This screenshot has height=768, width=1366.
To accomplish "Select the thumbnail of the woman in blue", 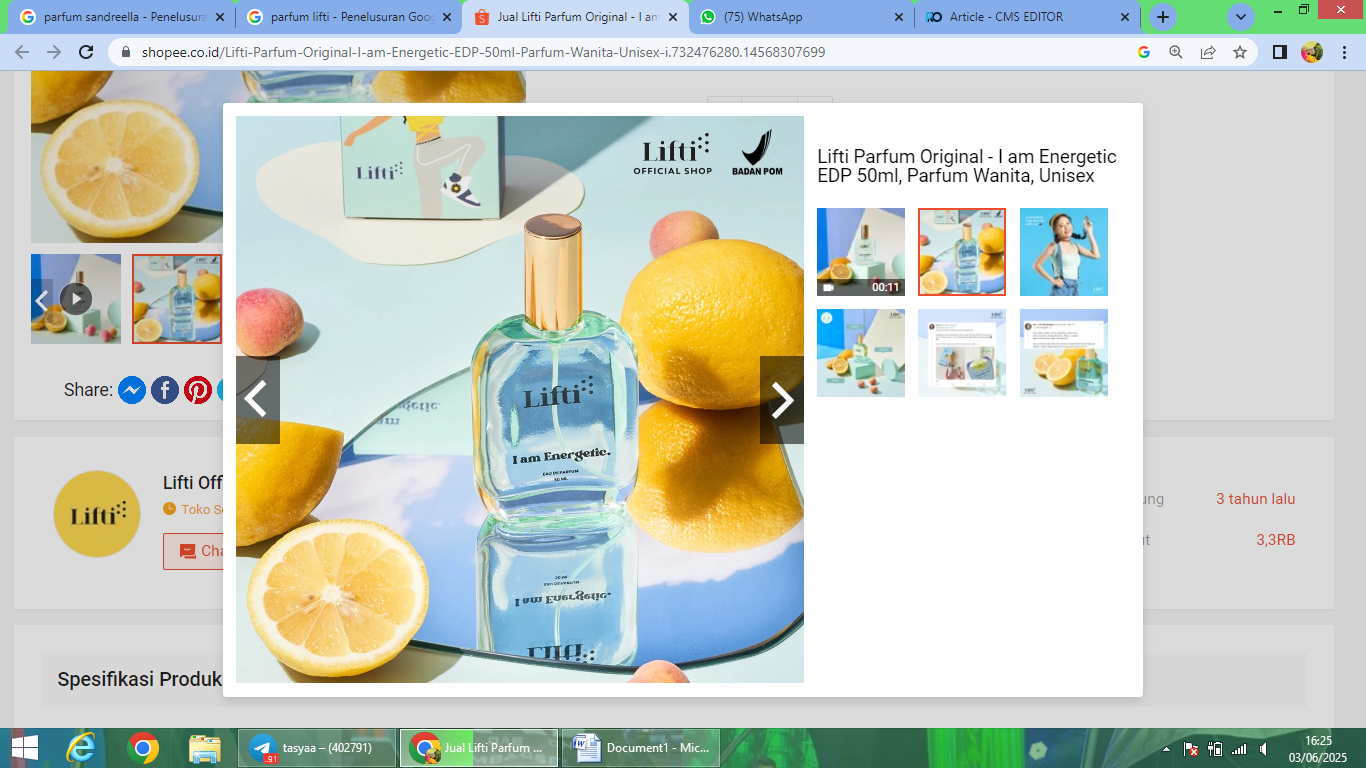I will click(1064, 252).
